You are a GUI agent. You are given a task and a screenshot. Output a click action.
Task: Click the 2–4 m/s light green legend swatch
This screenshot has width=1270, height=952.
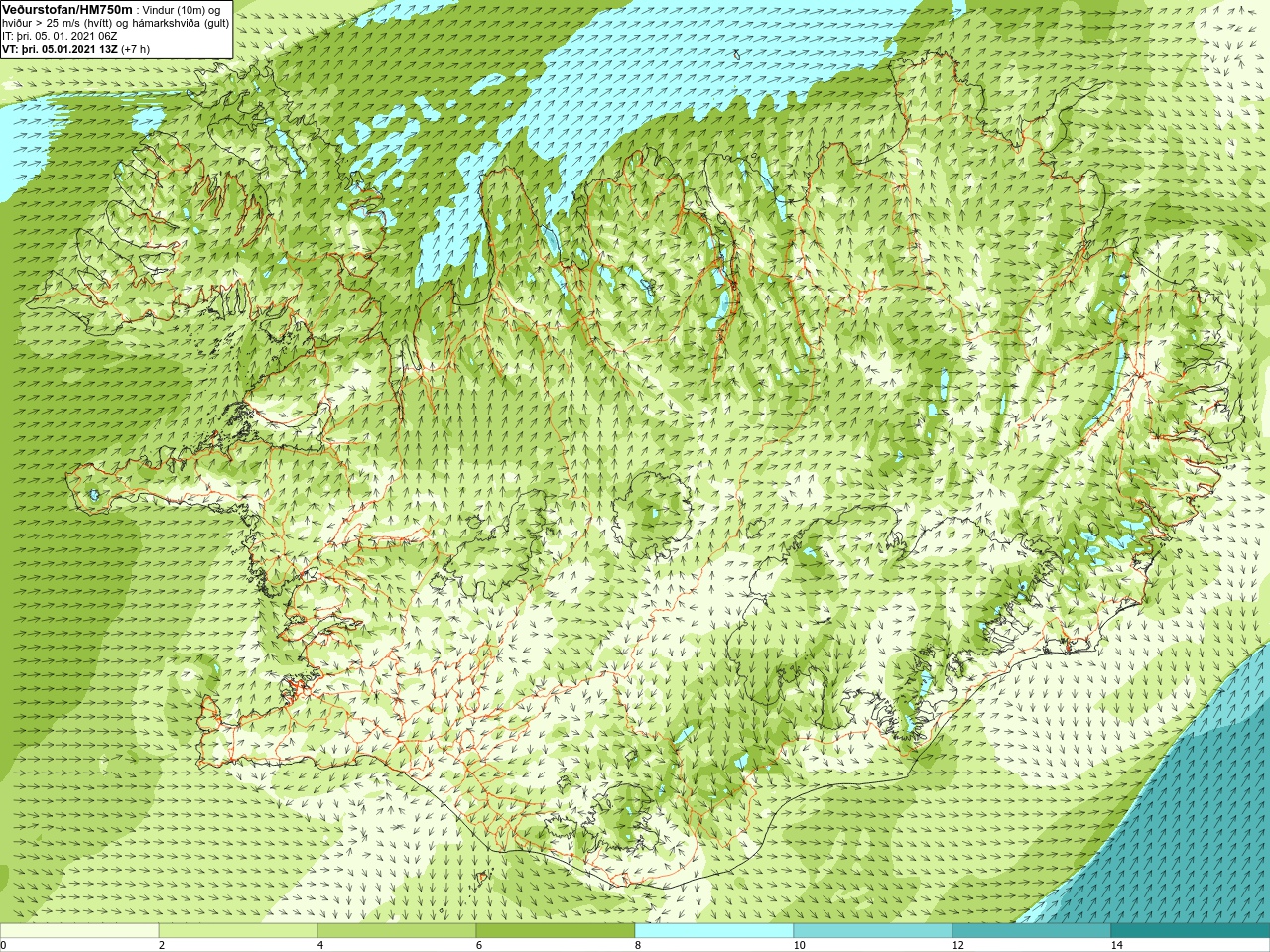[238, 931]
